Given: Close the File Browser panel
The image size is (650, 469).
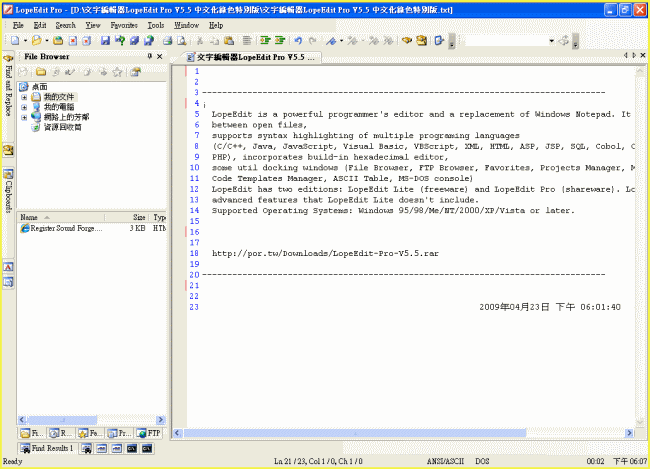Looking at the screenshot, I should coord(160,57).
